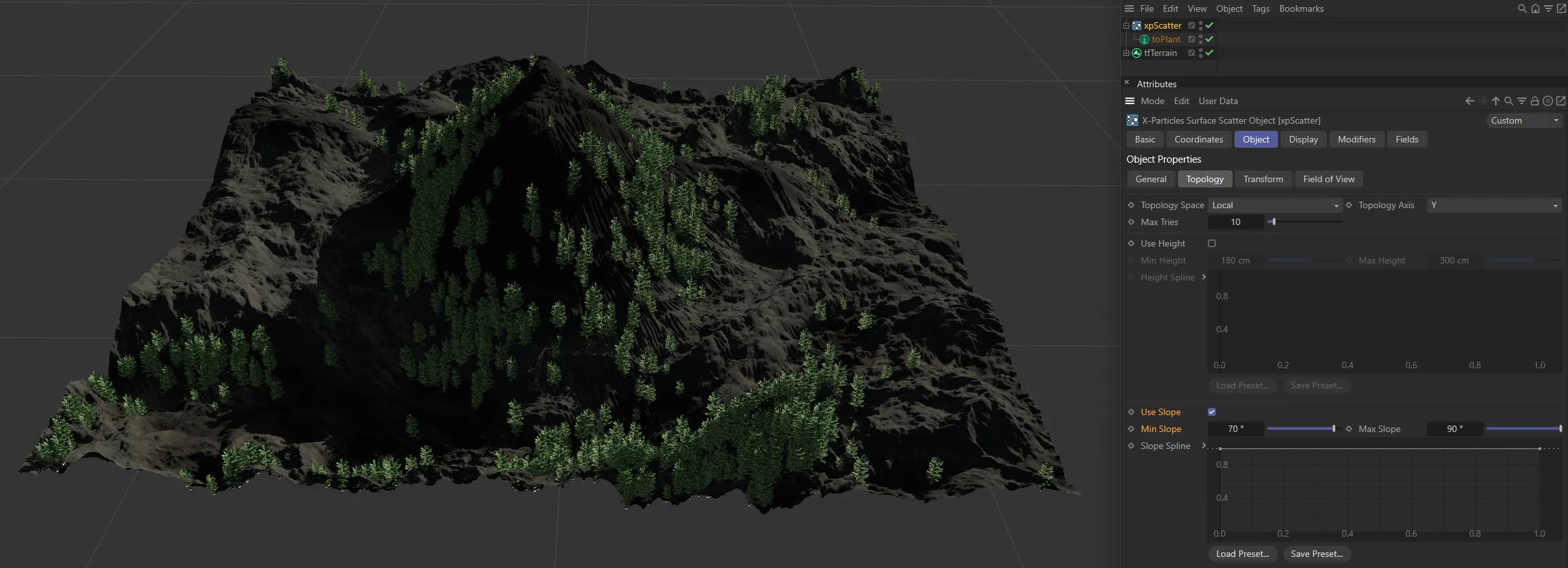This screenshot has height=568, width=1568.
Task: Click the Attributes target mode circle icon
Action: click(1547, 101)
